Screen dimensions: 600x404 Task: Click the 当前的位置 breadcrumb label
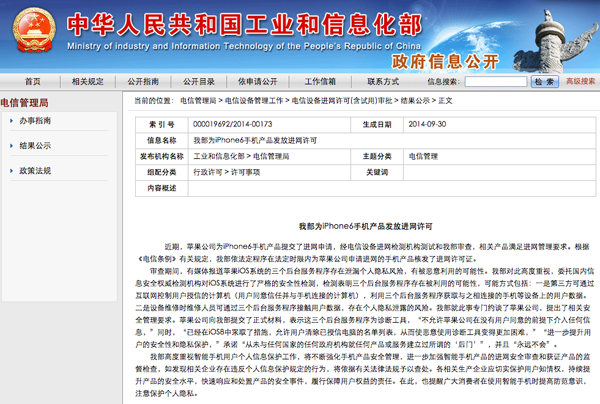point(154,101)
